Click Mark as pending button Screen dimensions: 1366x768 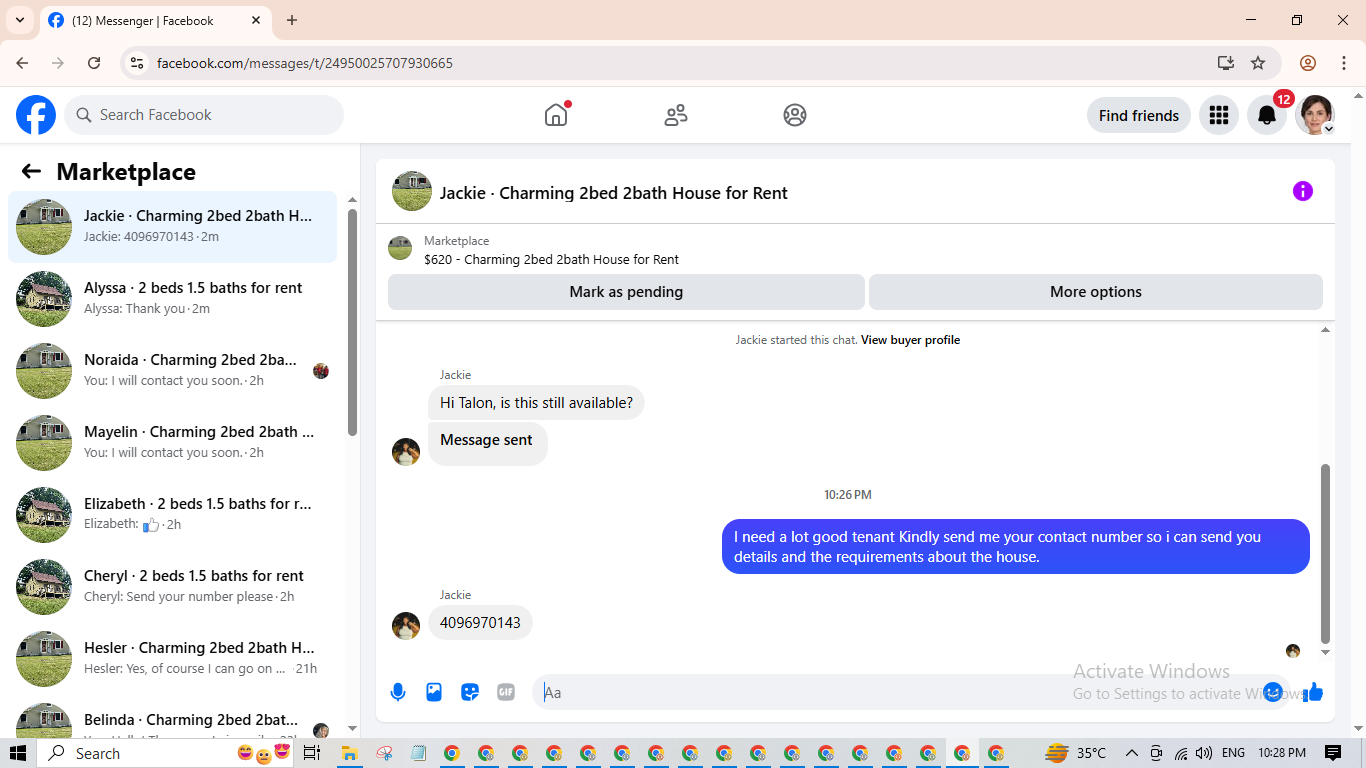click(626, 292)
